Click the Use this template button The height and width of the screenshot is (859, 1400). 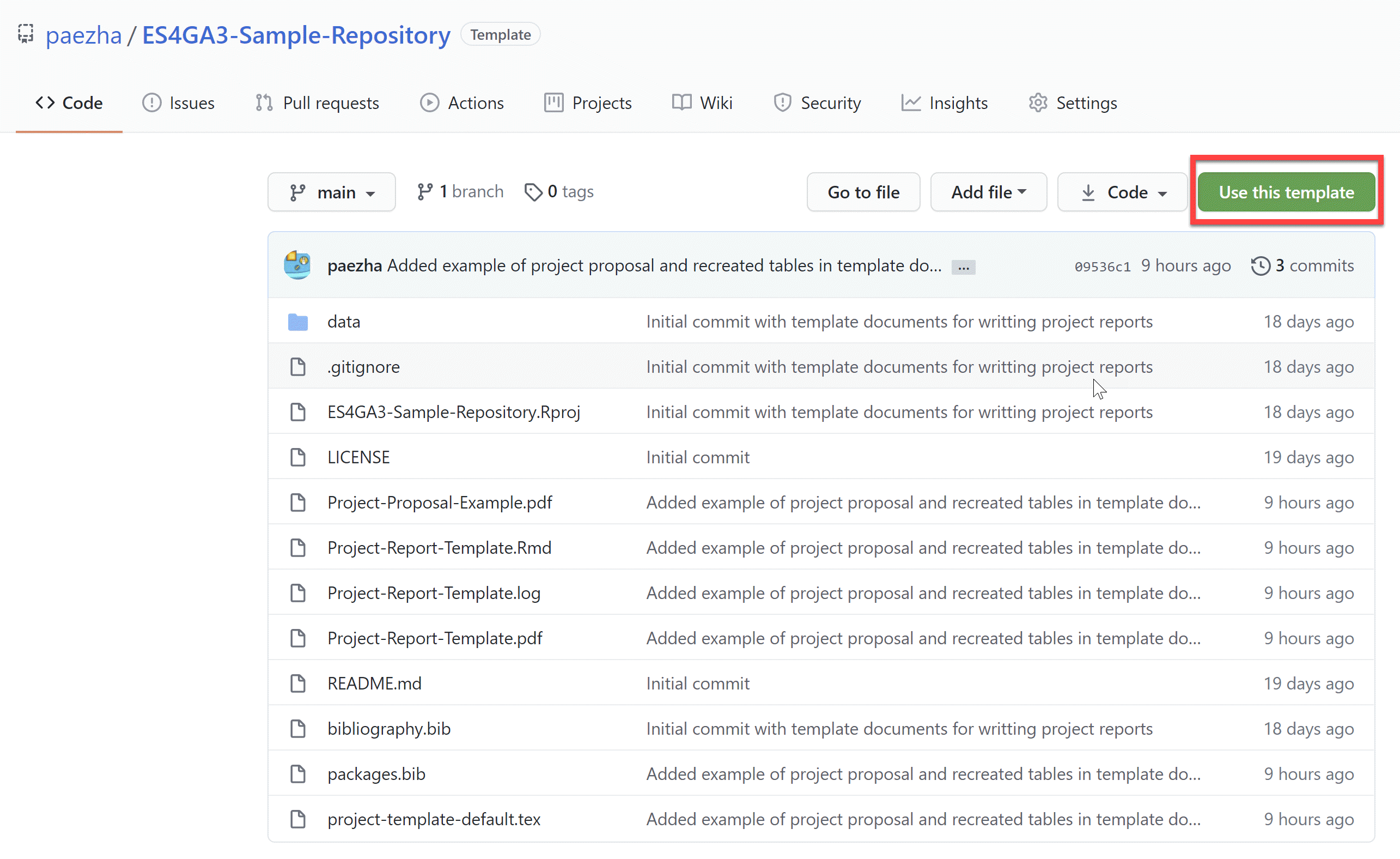coord(1286,192)
